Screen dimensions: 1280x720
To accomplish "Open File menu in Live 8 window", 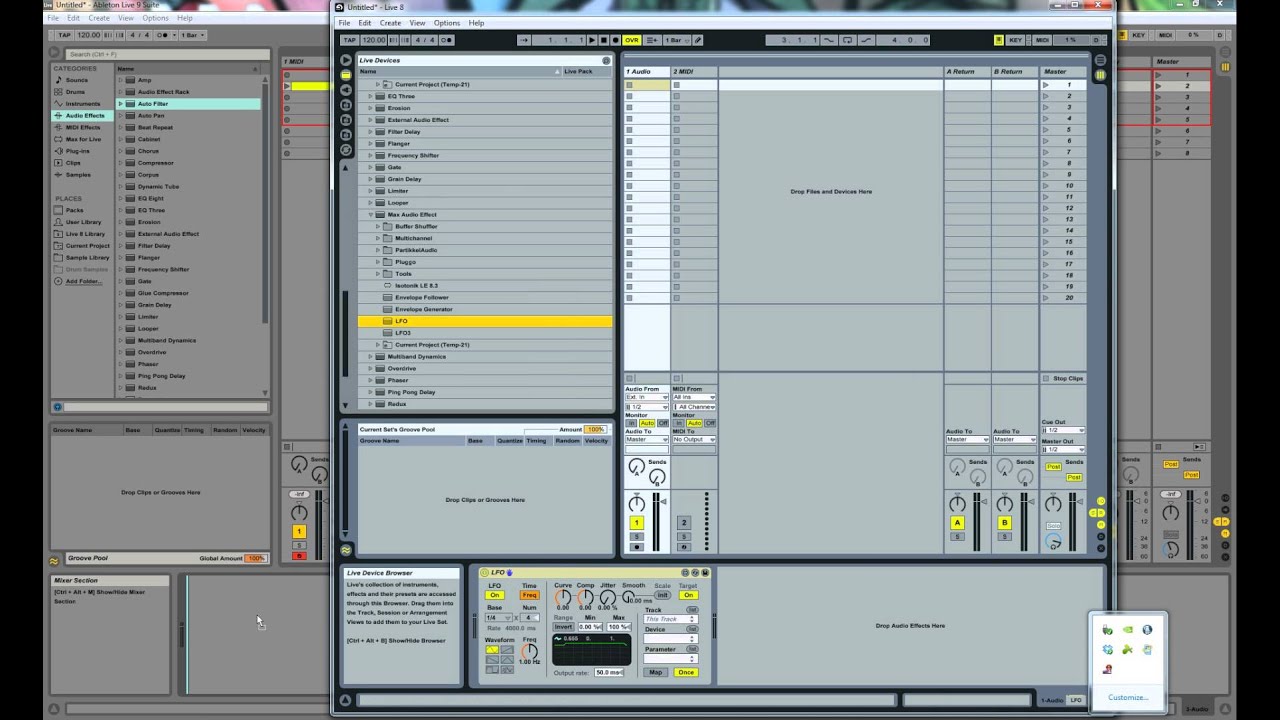I will 344,23.
